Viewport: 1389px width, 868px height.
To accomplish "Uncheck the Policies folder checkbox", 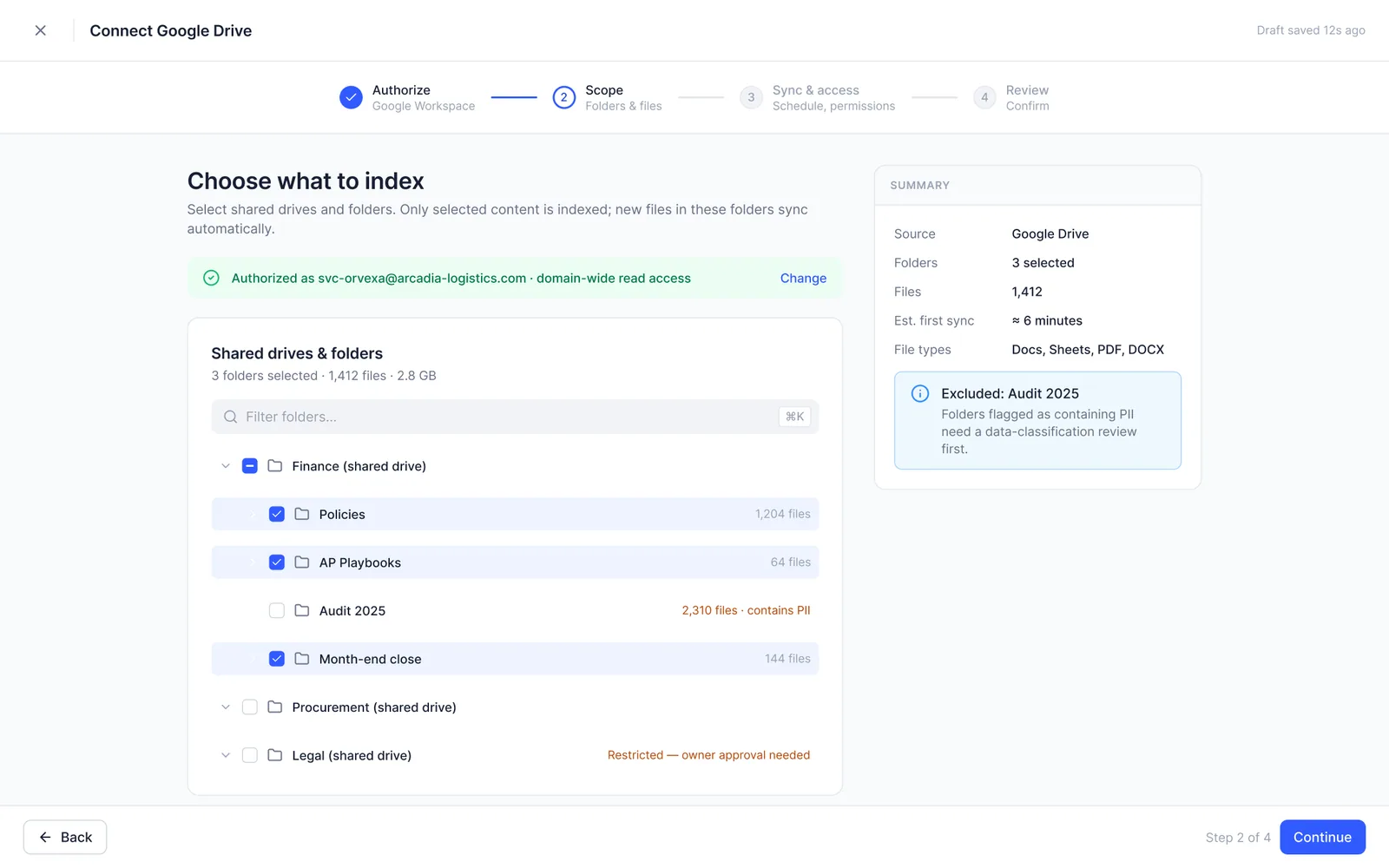I will tap(277, 514).
